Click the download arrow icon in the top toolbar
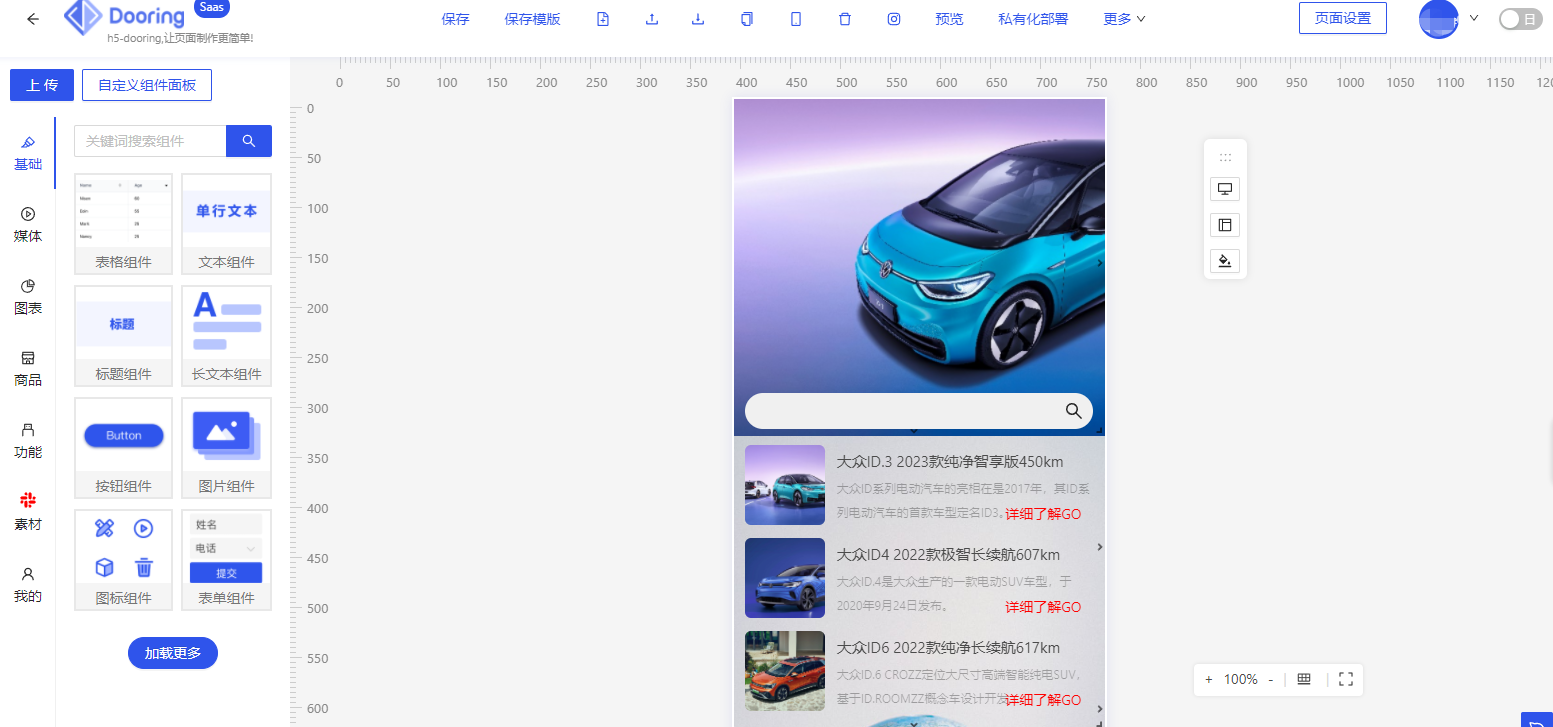The width and height of the screenshot is (1553, 727). (x=698, y=19)
